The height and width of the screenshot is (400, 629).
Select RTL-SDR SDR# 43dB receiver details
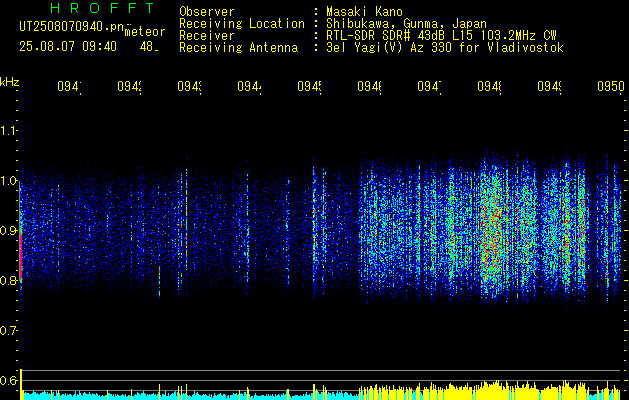click(x=441, y=36)
